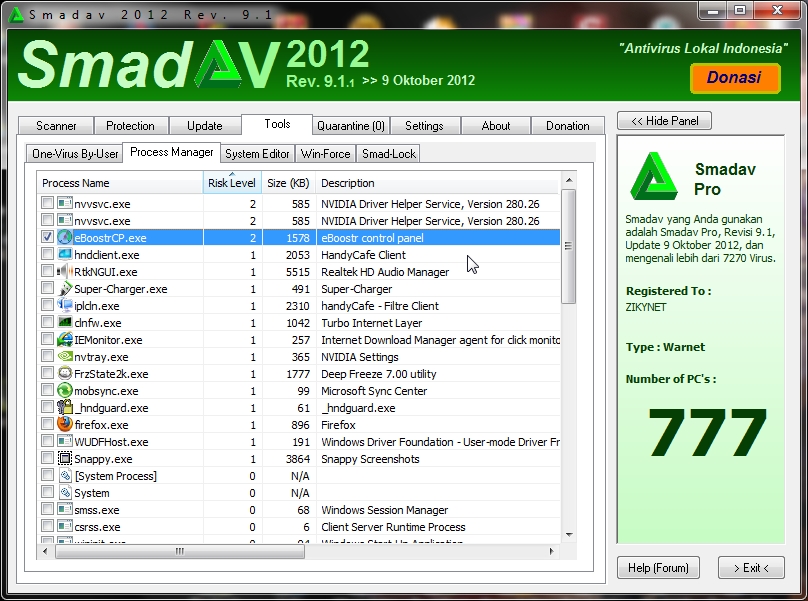The width and height of the screenshot is (808, 601).
Task: Click the nvtray.exe NVIDIA icon
Action: coord(64,356)
